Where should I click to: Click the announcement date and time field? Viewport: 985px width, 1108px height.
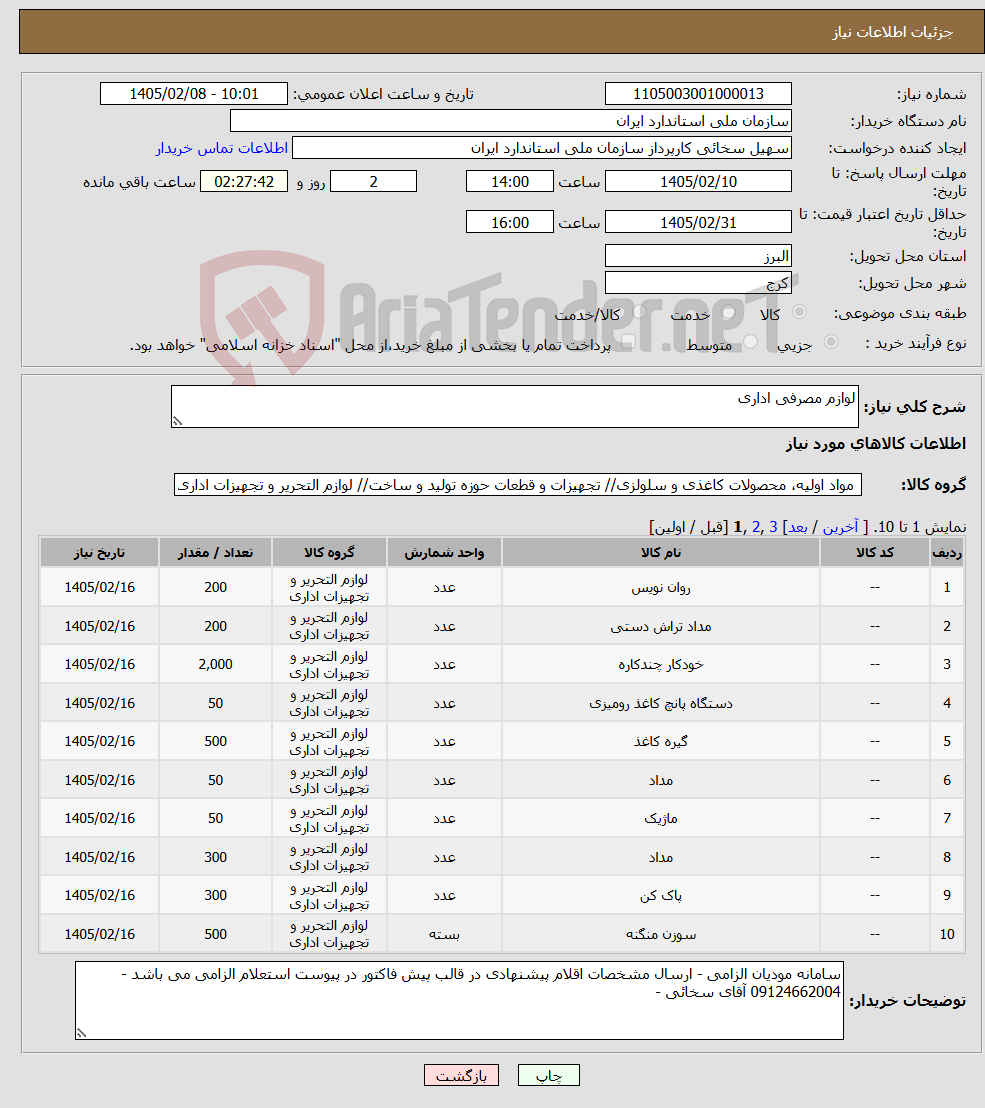pos(194,94)
